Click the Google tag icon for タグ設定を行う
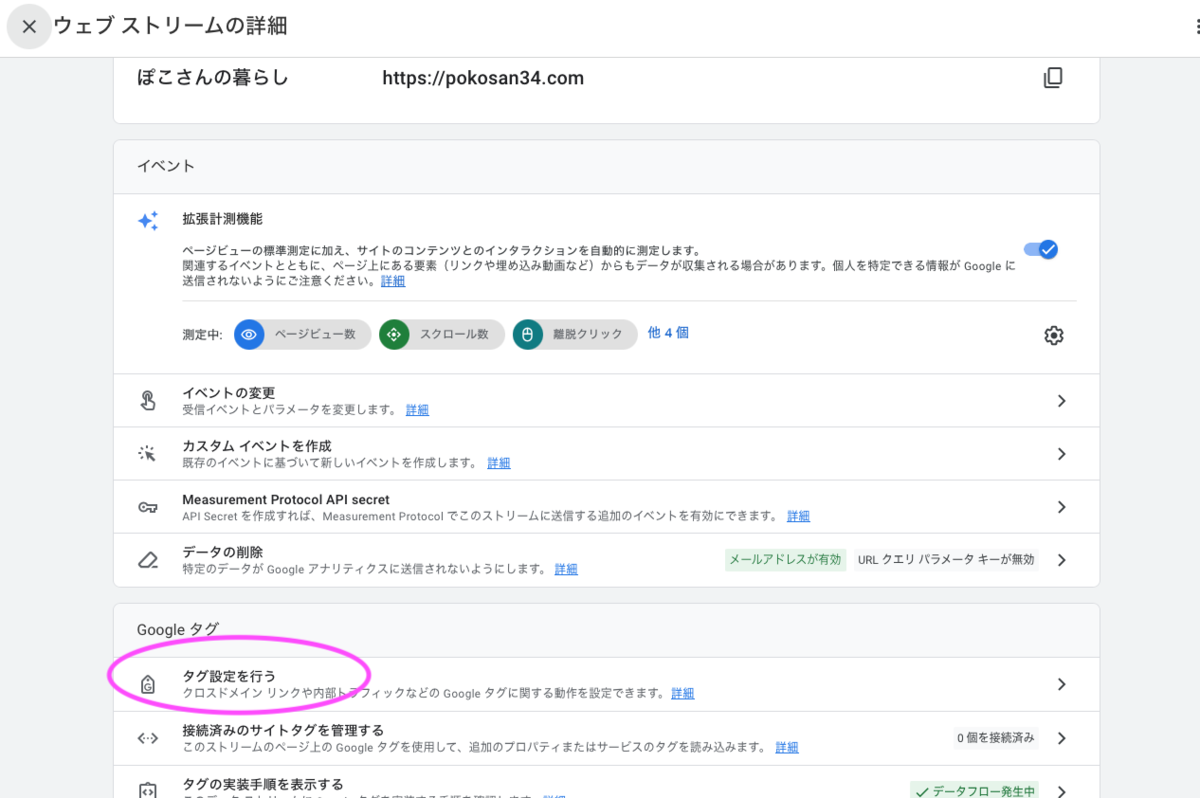 [x=148, y=685]
